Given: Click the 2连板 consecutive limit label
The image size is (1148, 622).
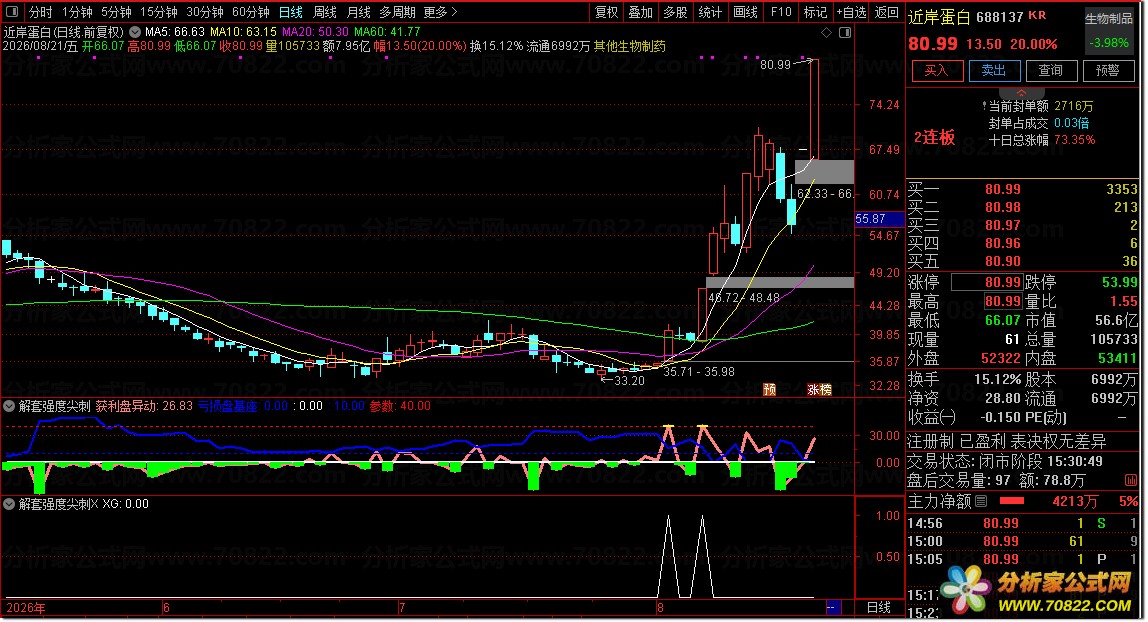Looking at the screenshot, I should point(934,137).
